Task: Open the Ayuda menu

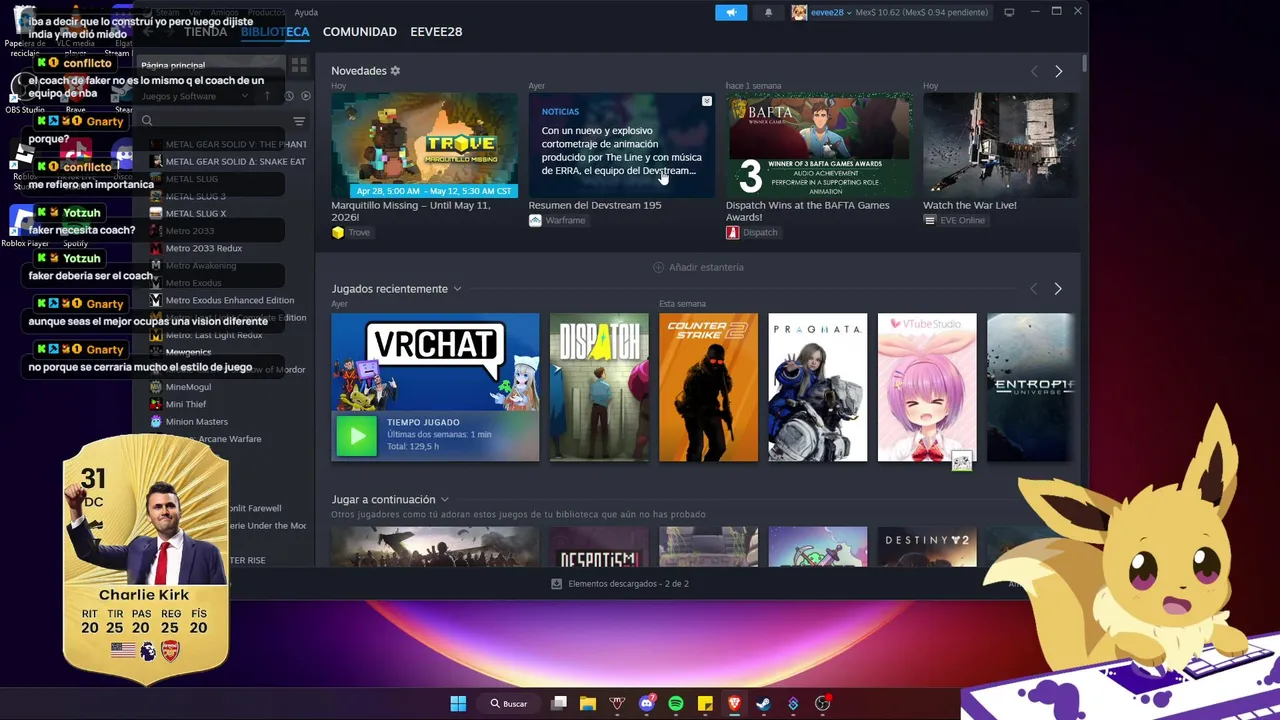Action: 306,12
